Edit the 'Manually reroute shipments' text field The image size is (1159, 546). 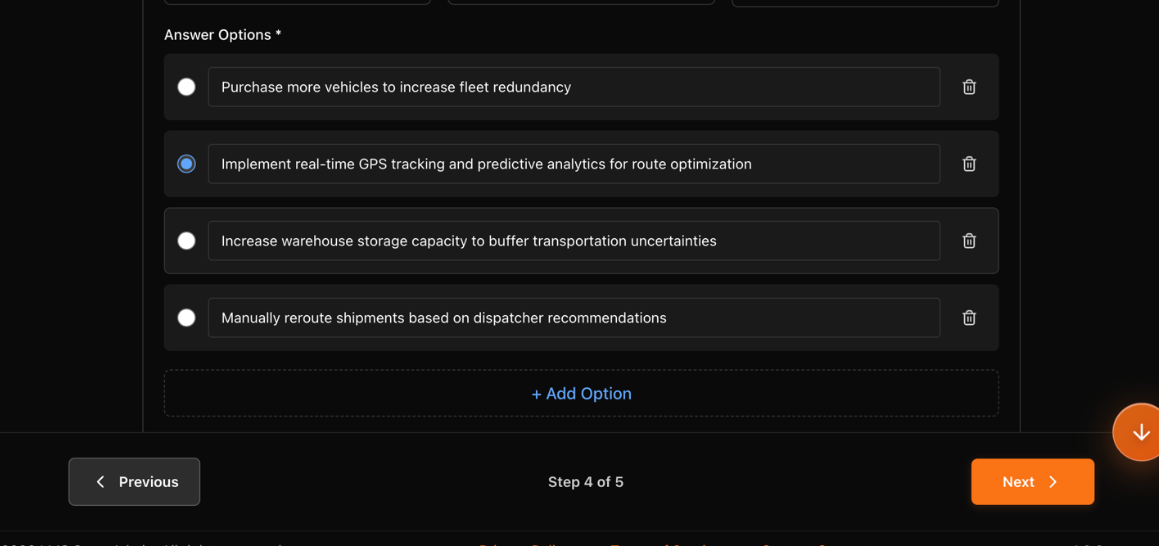click(573, 318)
